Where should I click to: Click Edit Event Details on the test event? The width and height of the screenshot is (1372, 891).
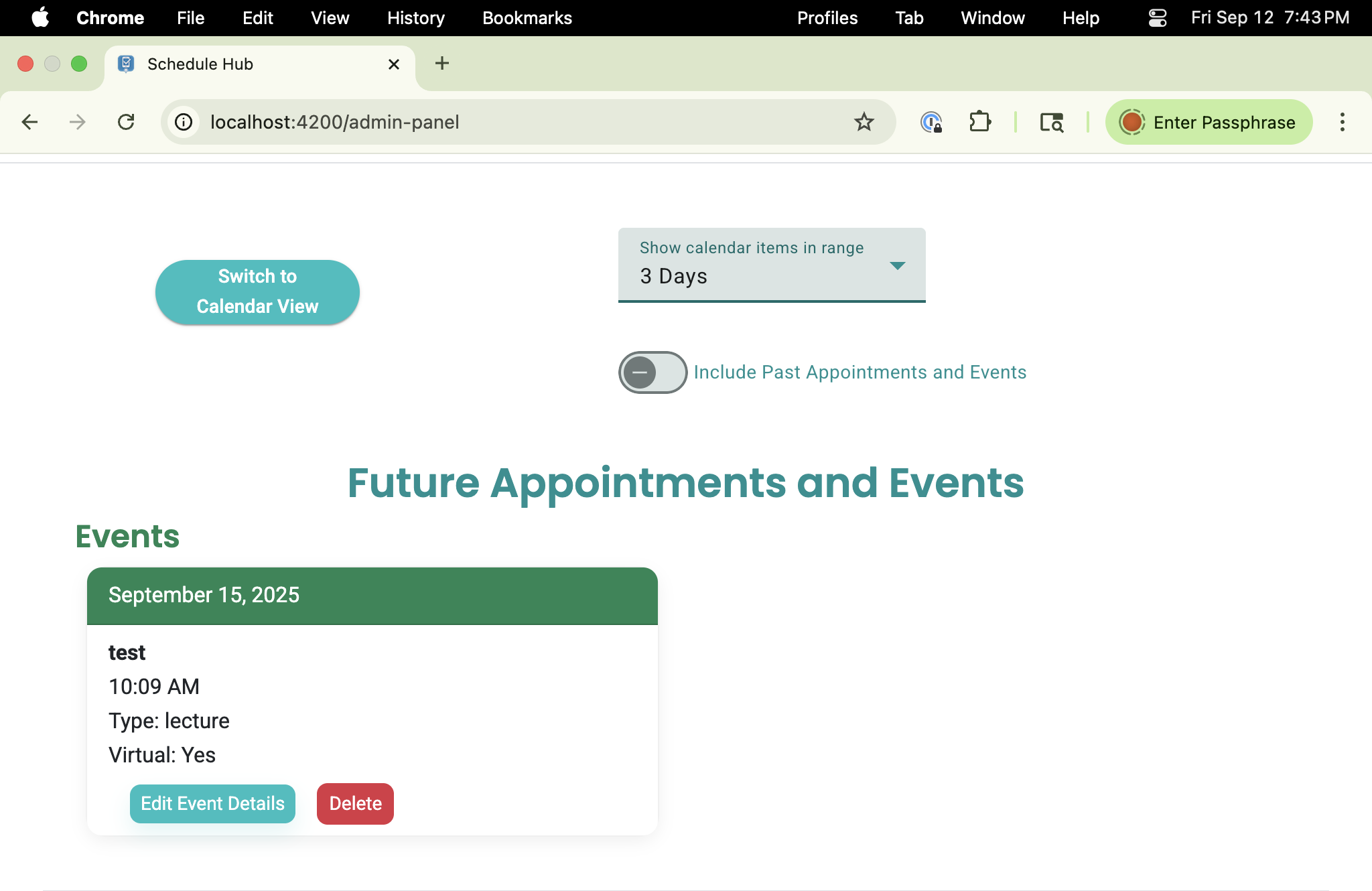pyautogui.click(x=212, y=803)
